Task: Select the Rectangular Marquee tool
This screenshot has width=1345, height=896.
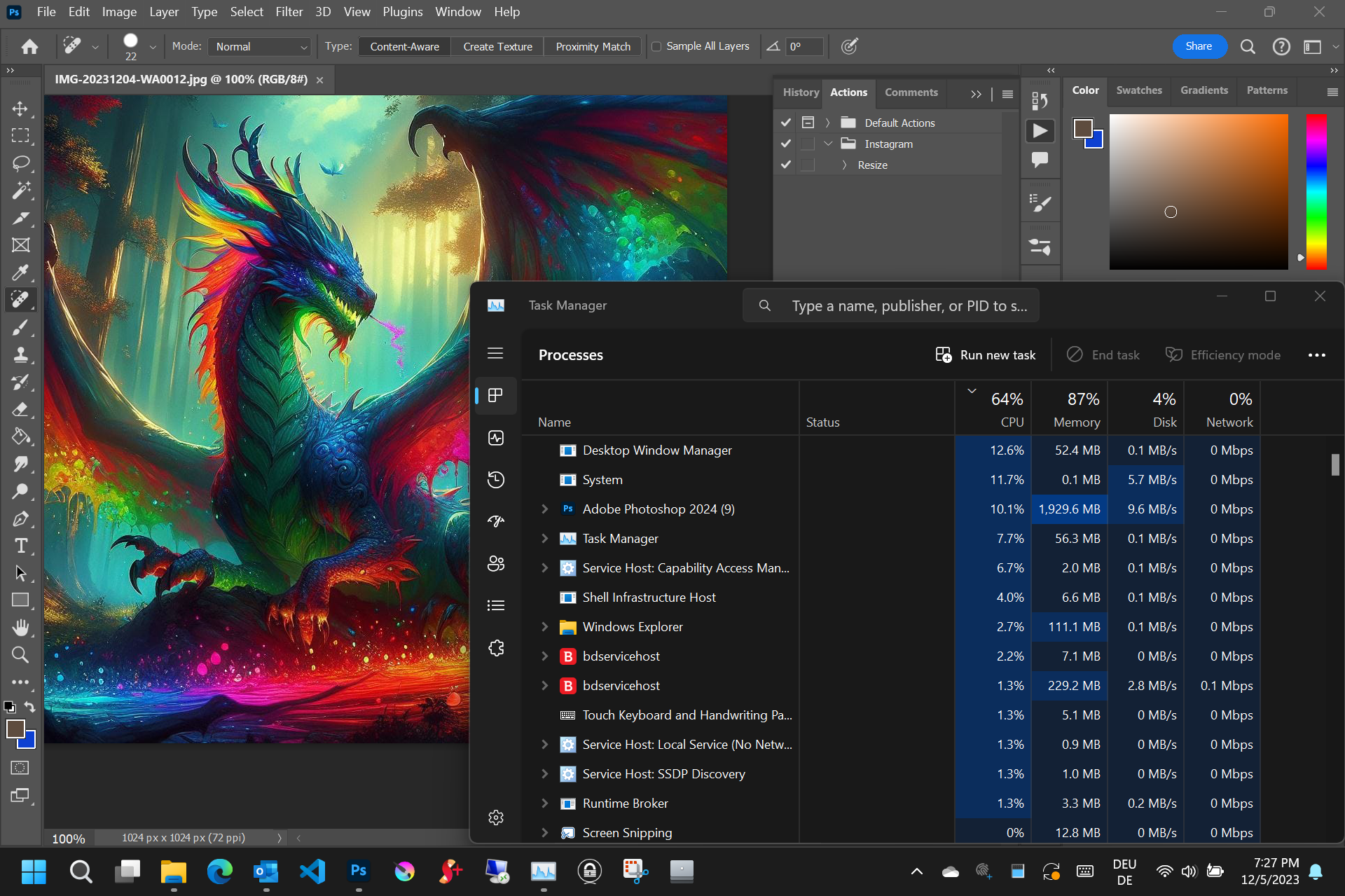Action: (x=20, y=136)
